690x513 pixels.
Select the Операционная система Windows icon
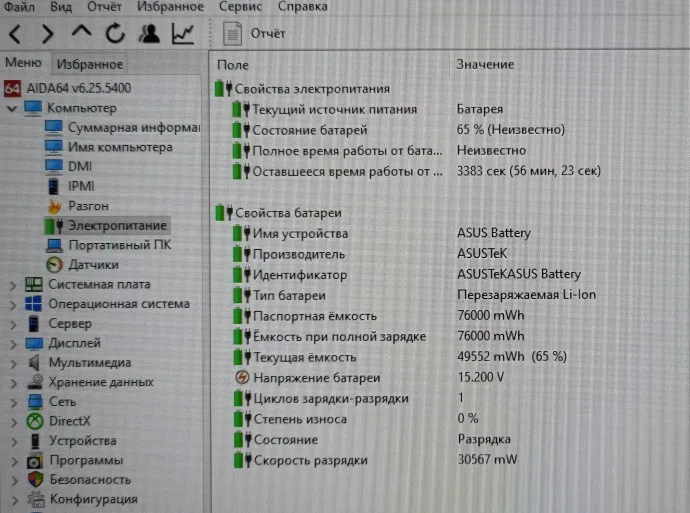pos(34,304)
